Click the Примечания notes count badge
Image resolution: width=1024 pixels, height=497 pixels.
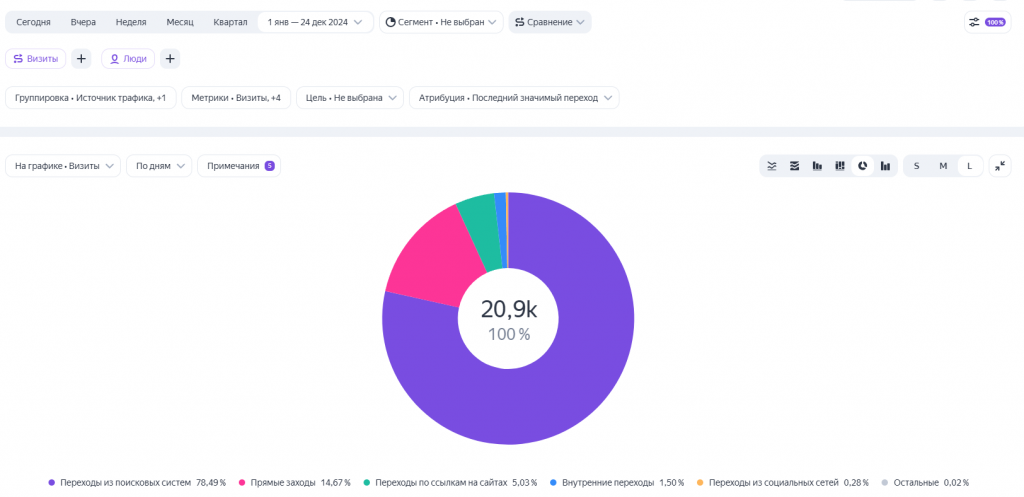point(269,166)
